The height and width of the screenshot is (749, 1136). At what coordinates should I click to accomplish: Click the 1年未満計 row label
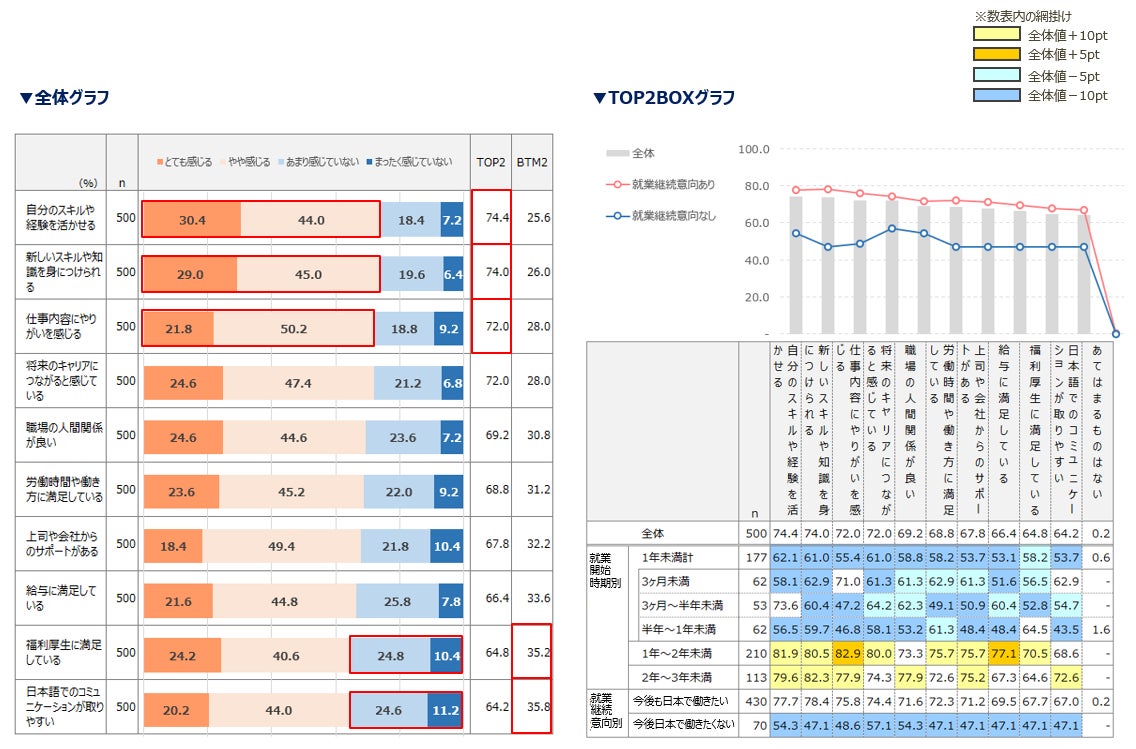pos(667,557)
